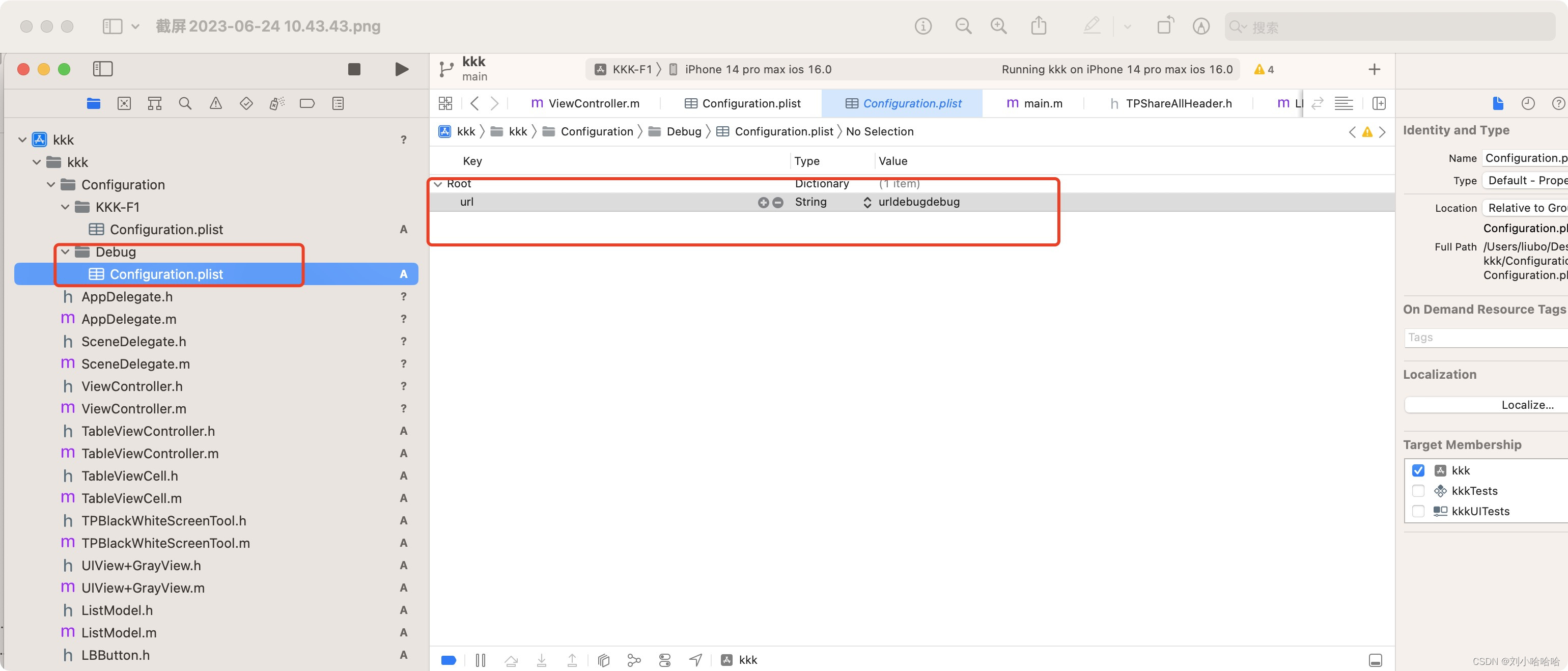The height and width of the screenshot is (671, 1568).
Task: Enable kkkTests target membership checkbox
Action: click(x=1418, y=491)
